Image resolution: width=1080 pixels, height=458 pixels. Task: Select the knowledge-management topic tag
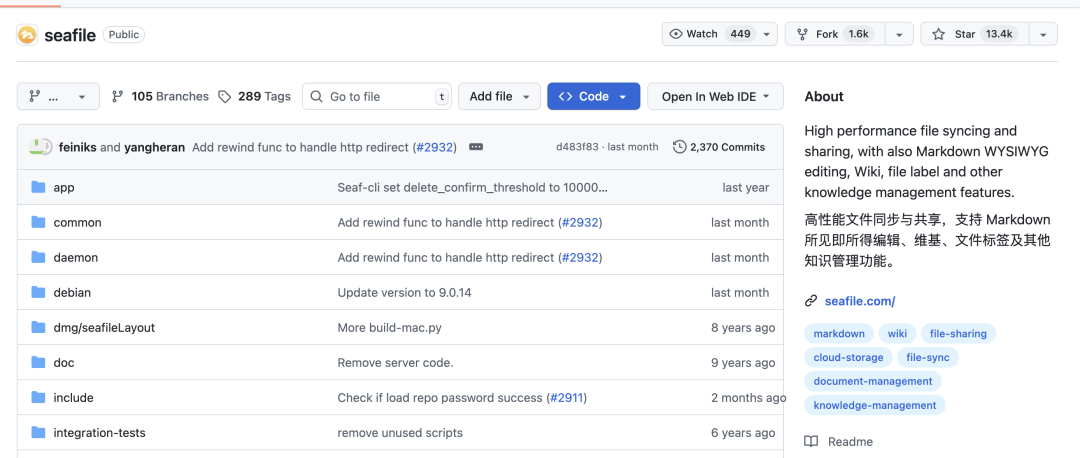875,405
